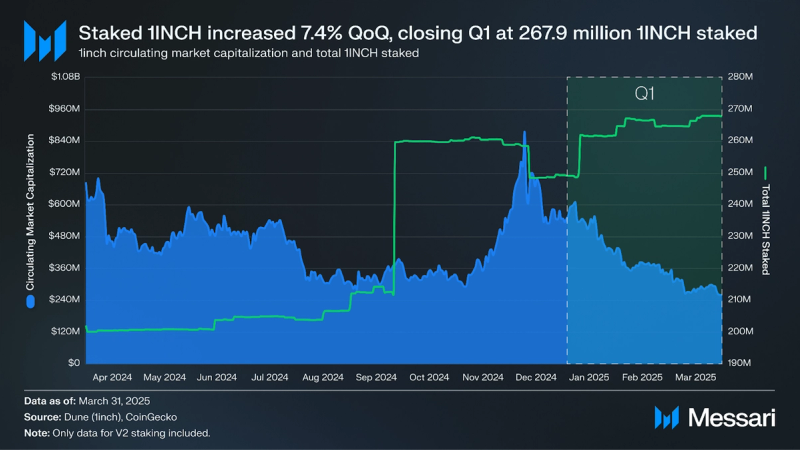Click the green Total 1INCH Staked legend marker

(x=765, y=173)
